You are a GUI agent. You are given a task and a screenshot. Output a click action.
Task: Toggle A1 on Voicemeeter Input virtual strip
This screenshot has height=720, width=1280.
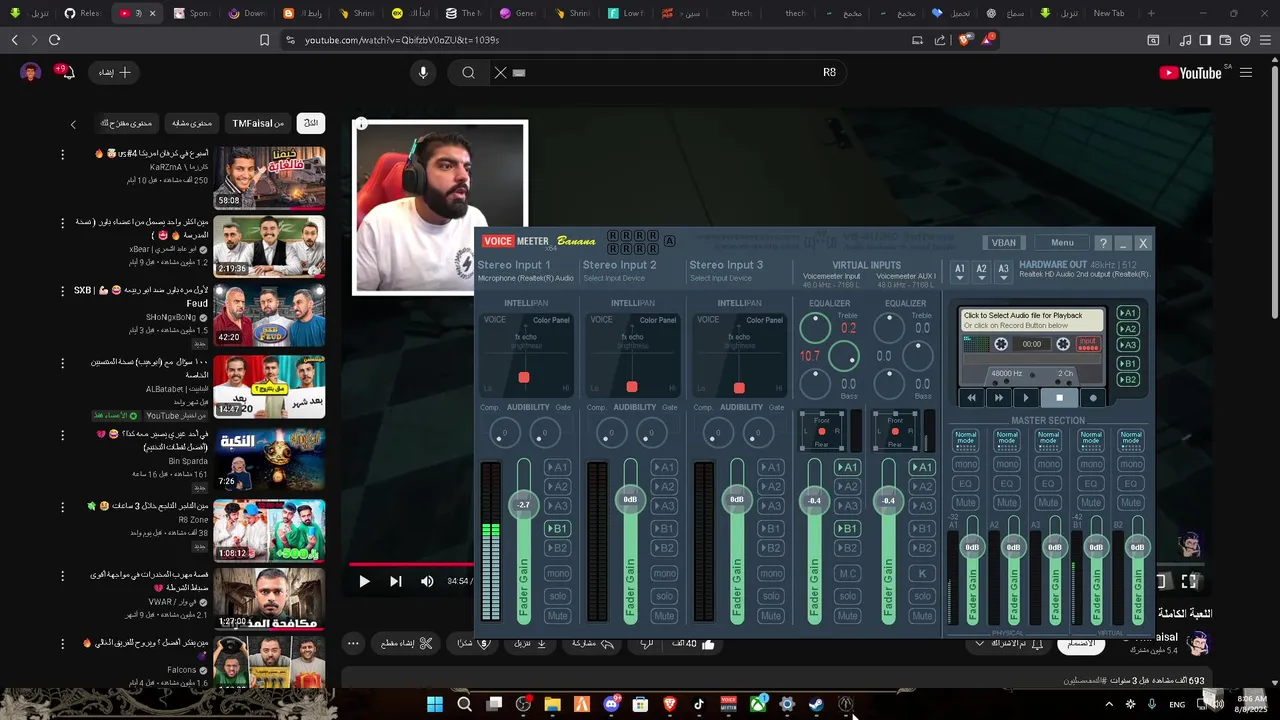[847, 467]
